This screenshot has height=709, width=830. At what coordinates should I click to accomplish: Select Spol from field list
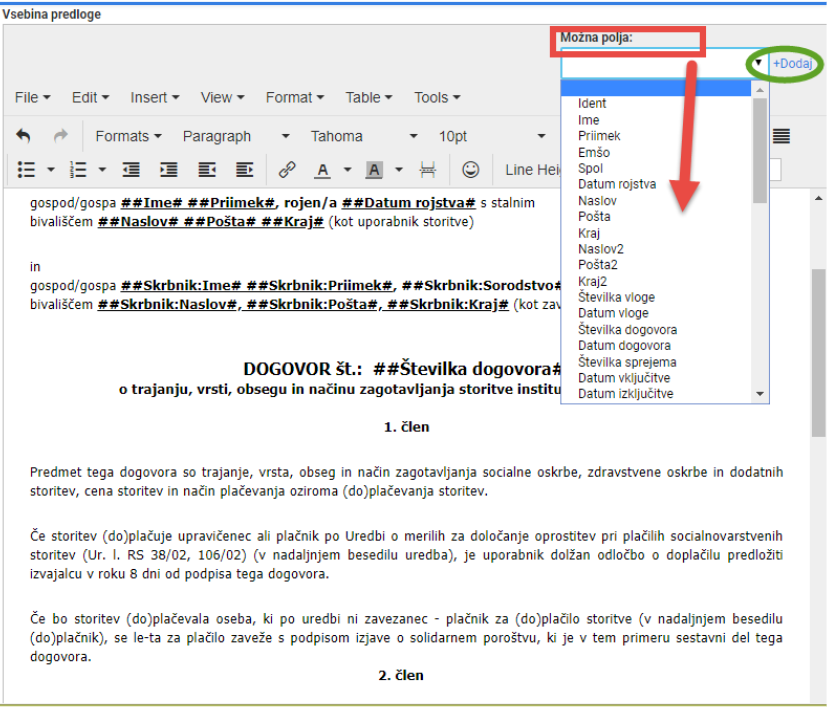(x=656, y=168)
